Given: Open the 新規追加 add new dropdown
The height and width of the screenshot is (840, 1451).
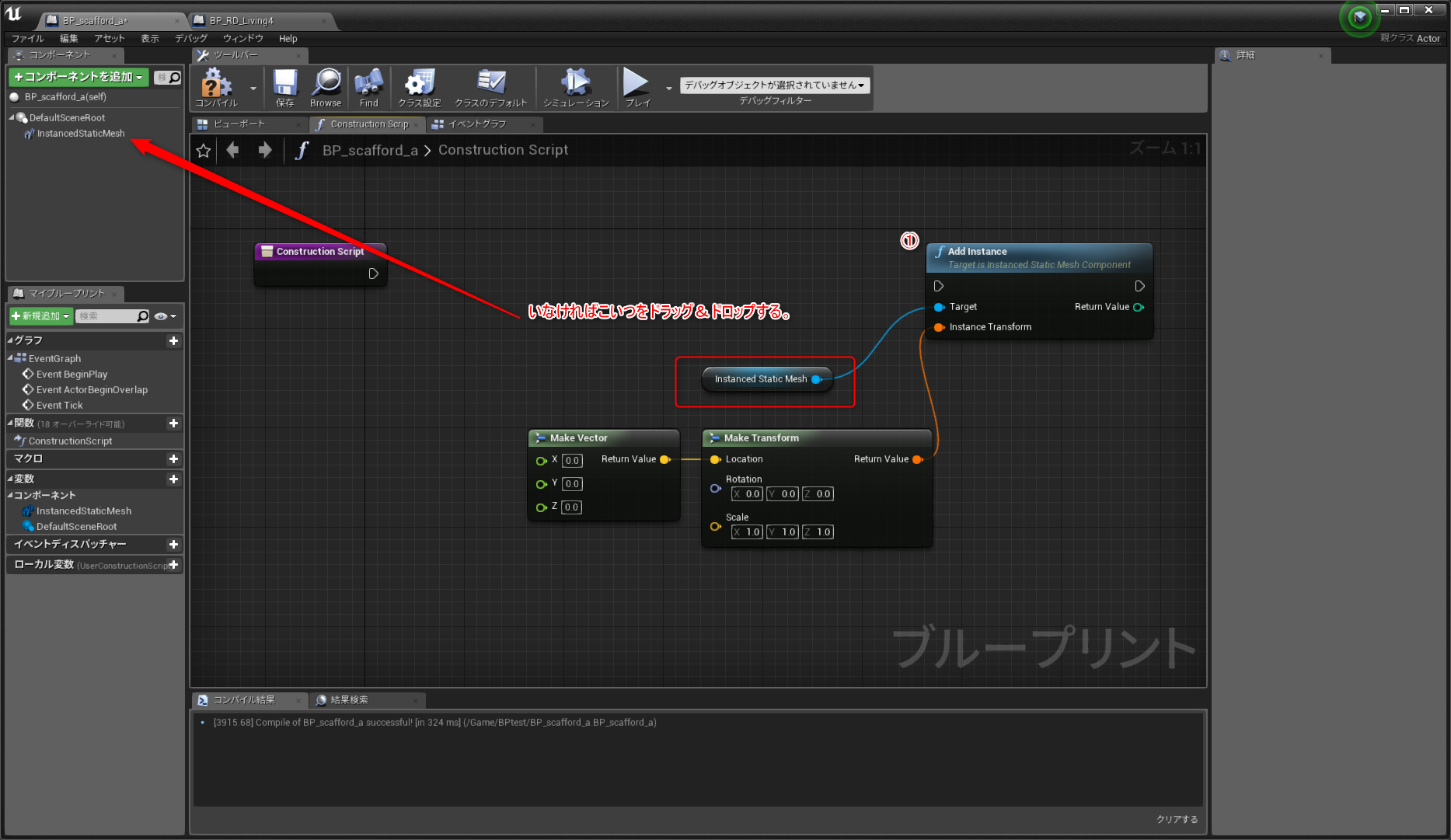Looking at the screenshot, I should click(41, 316).
